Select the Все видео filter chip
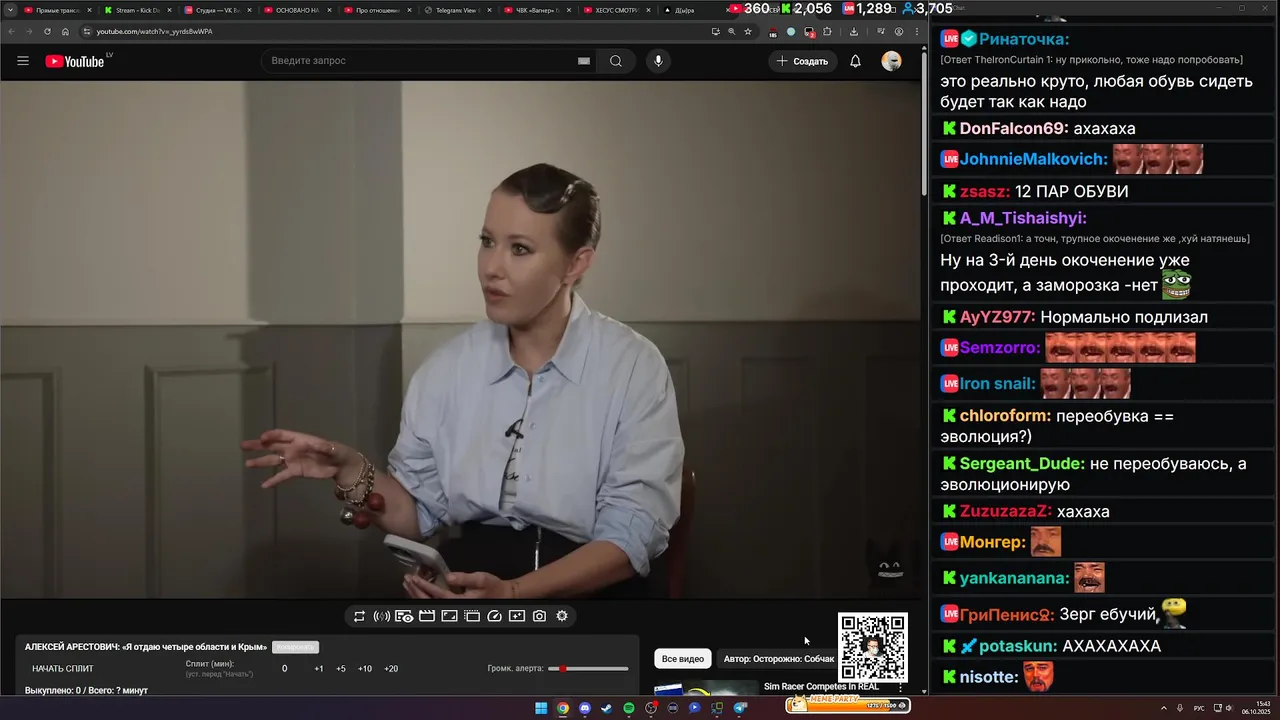Image resolution: width=1280 pixels, height=720 pixels. [683, 659]
